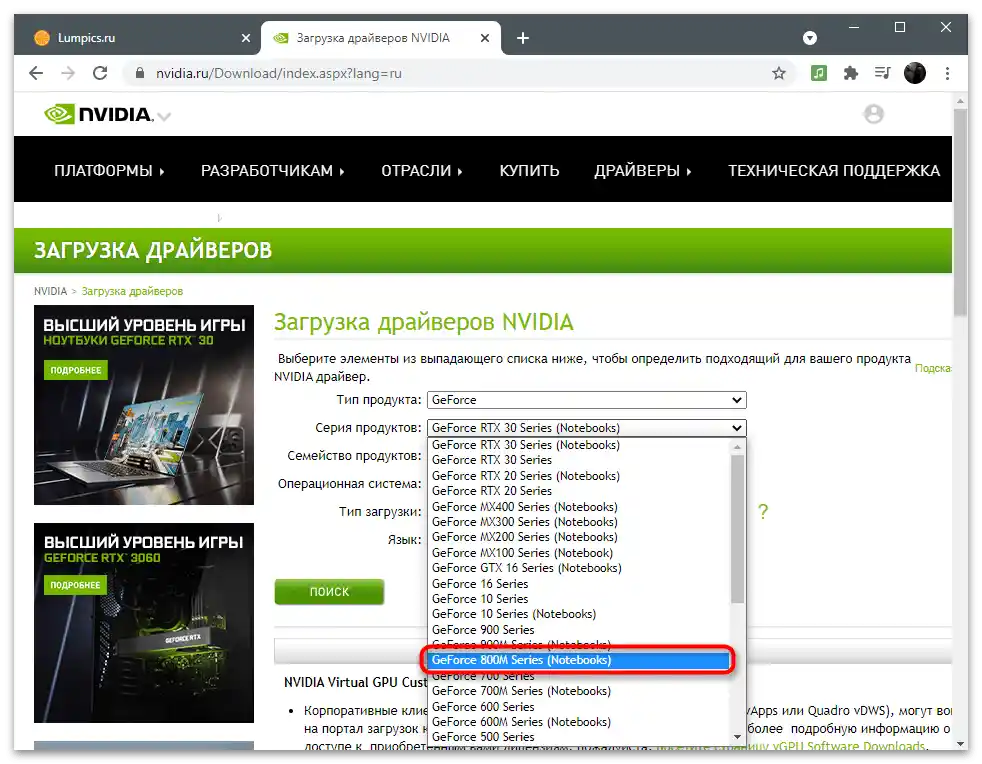Click ПОДРОБНЕЕ on GeForce RTX 3060 banner

(x=75, y=585)
